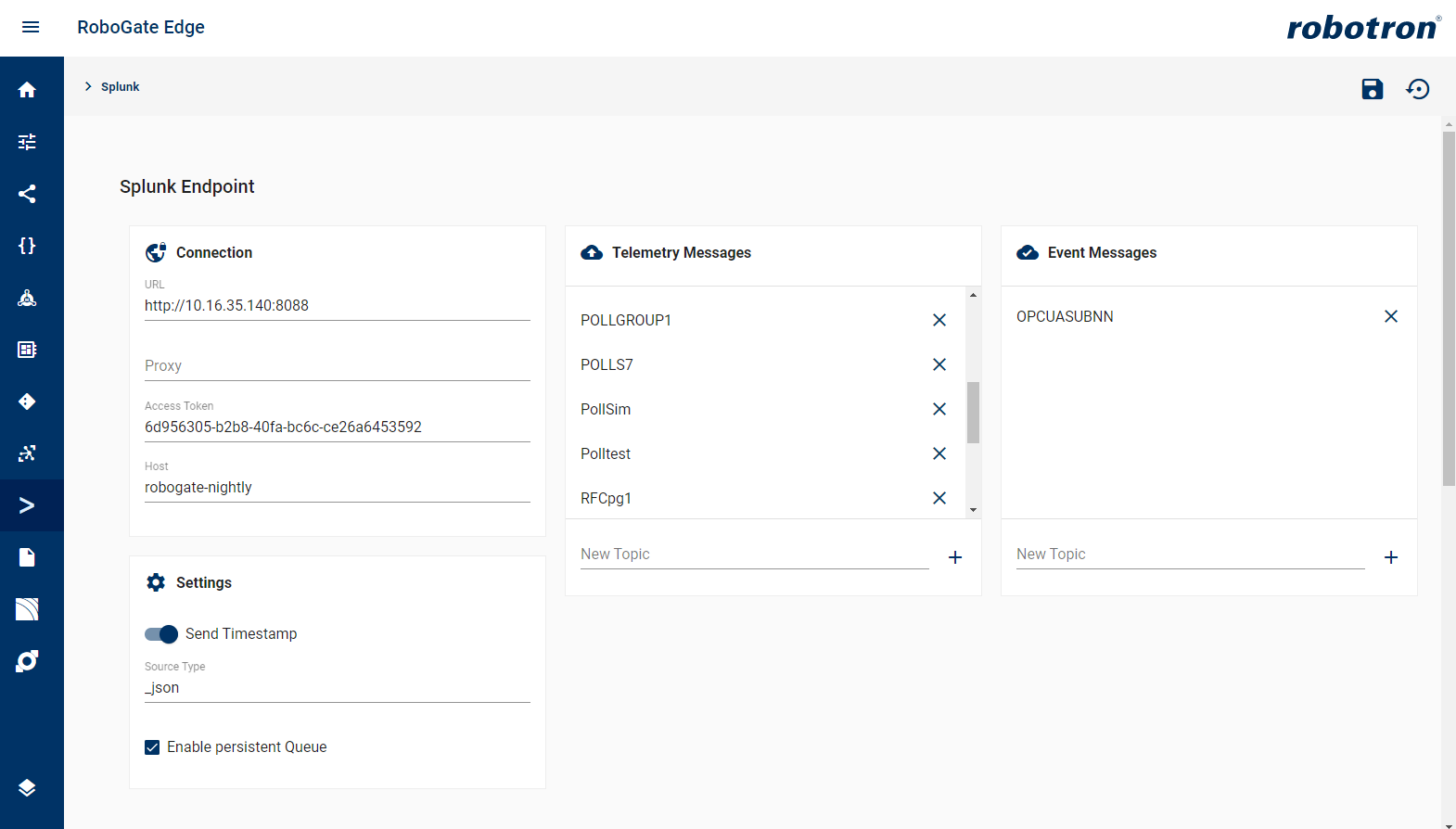Open the striped square sidebar icon
Image resolution: width=1456 pixels, height=829 pixels.
[x=27, y=609]
